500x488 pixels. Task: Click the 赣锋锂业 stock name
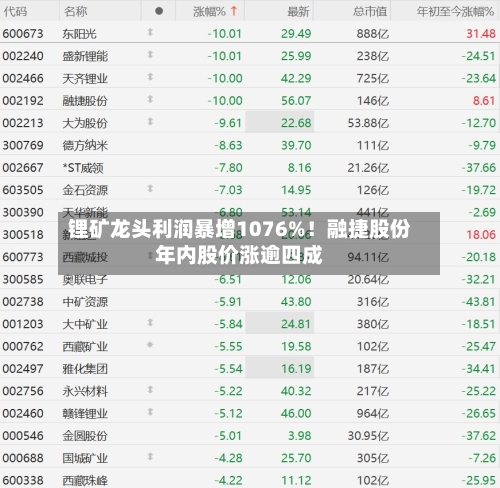click(x=85, y=413)
